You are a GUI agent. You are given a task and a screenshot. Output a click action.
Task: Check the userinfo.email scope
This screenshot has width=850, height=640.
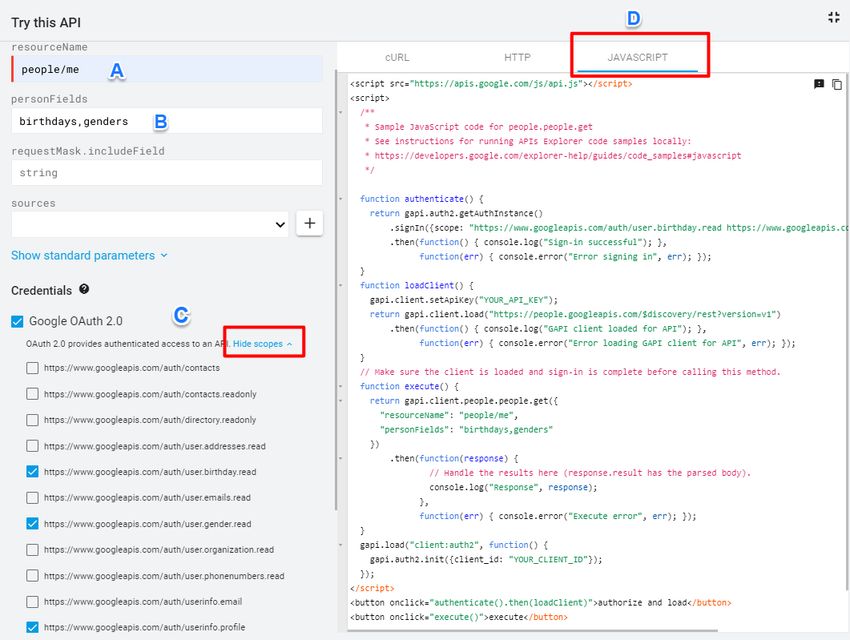pyautogui.click(x=33, y=602)
